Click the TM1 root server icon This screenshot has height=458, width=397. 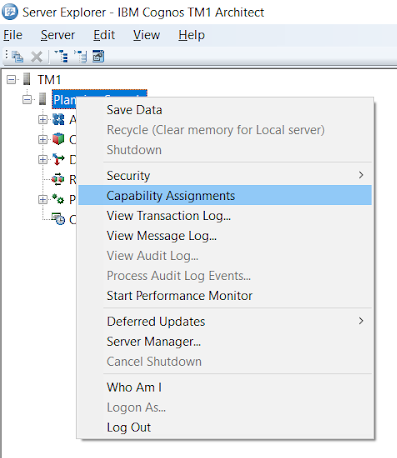(27, 79)
